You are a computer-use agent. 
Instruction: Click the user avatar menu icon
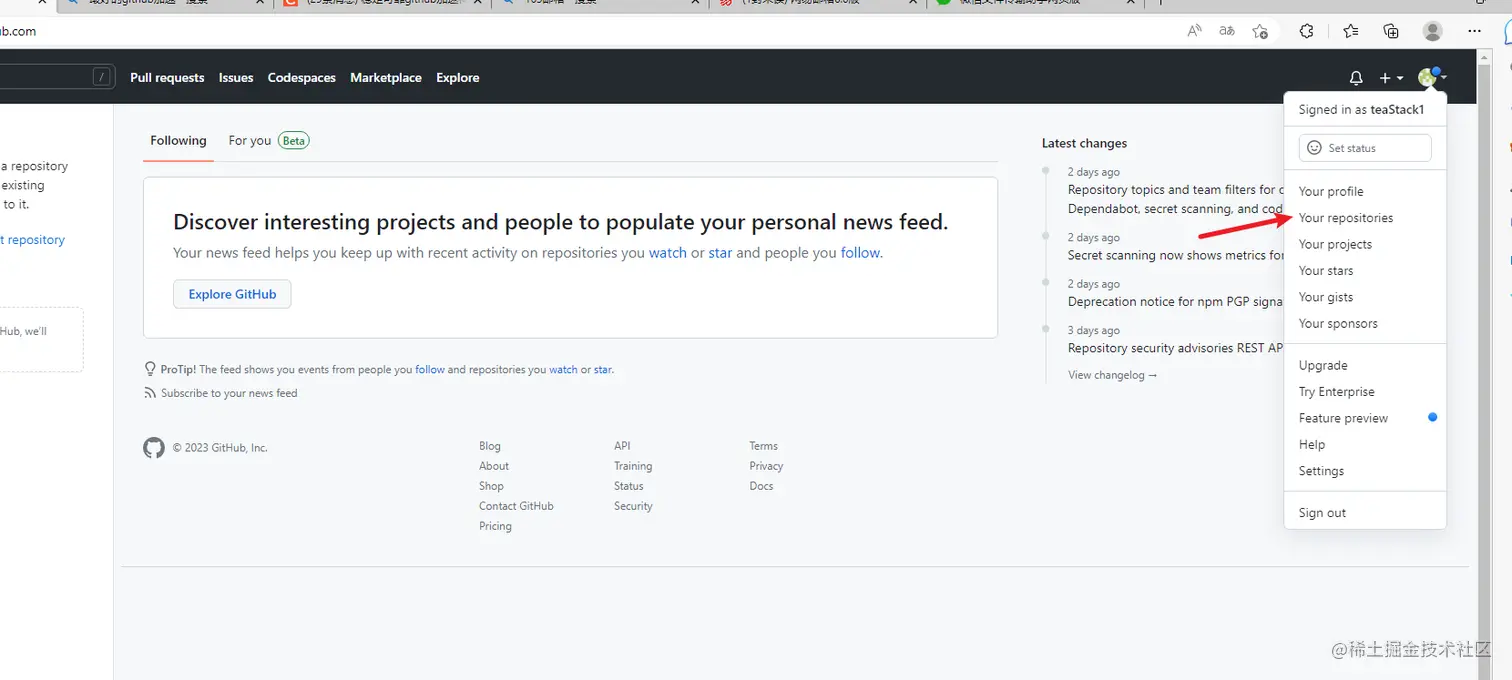click(1432, 77)
